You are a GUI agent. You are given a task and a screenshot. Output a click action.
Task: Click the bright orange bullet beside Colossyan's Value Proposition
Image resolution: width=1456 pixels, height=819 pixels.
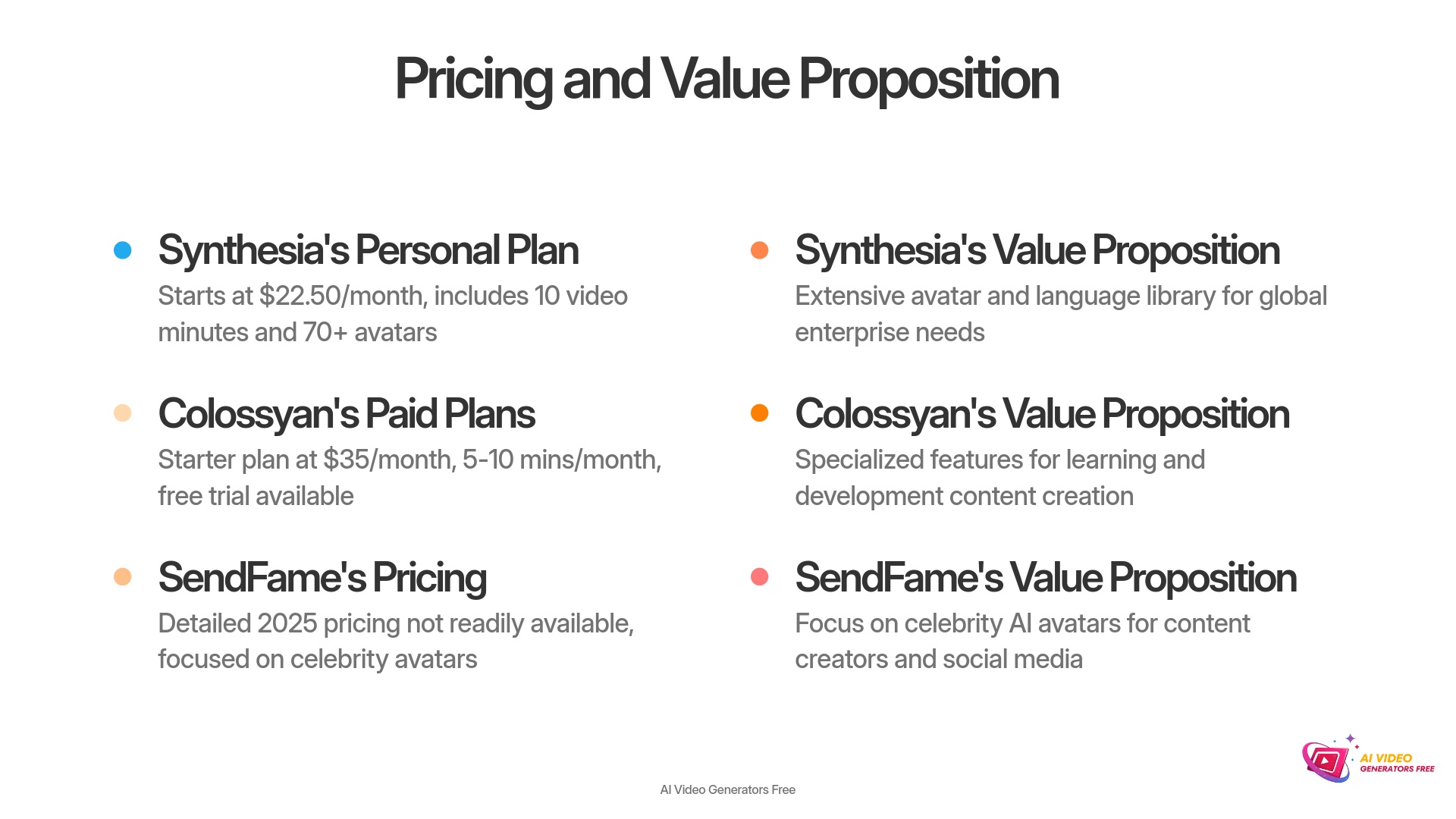(759, 413)
